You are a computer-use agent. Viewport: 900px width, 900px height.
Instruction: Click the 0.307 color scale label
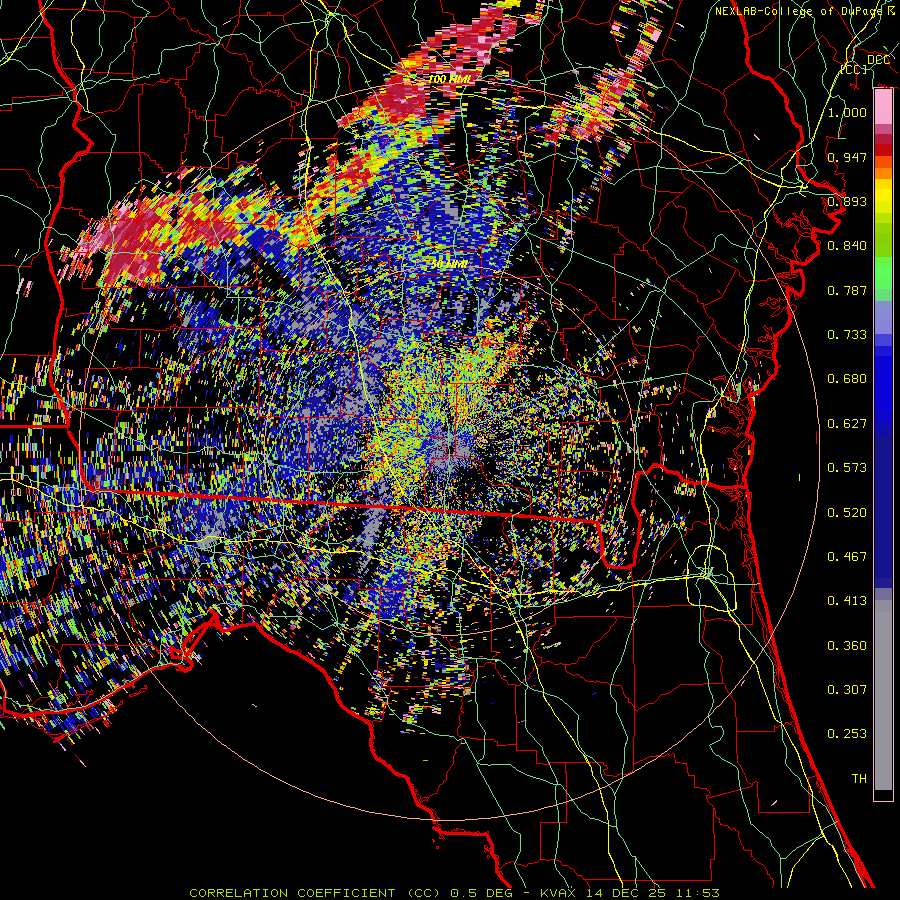click(847, 690)
